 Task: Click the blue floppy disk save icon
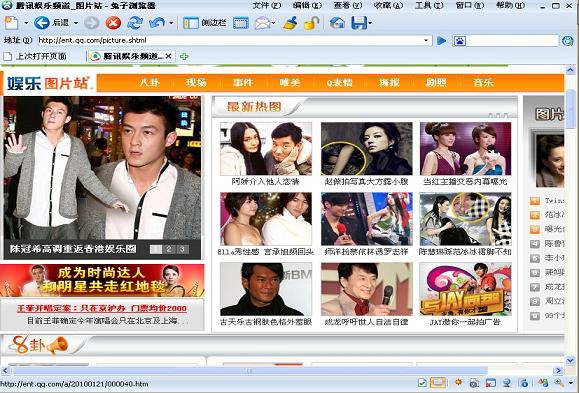tap(359, 23)
